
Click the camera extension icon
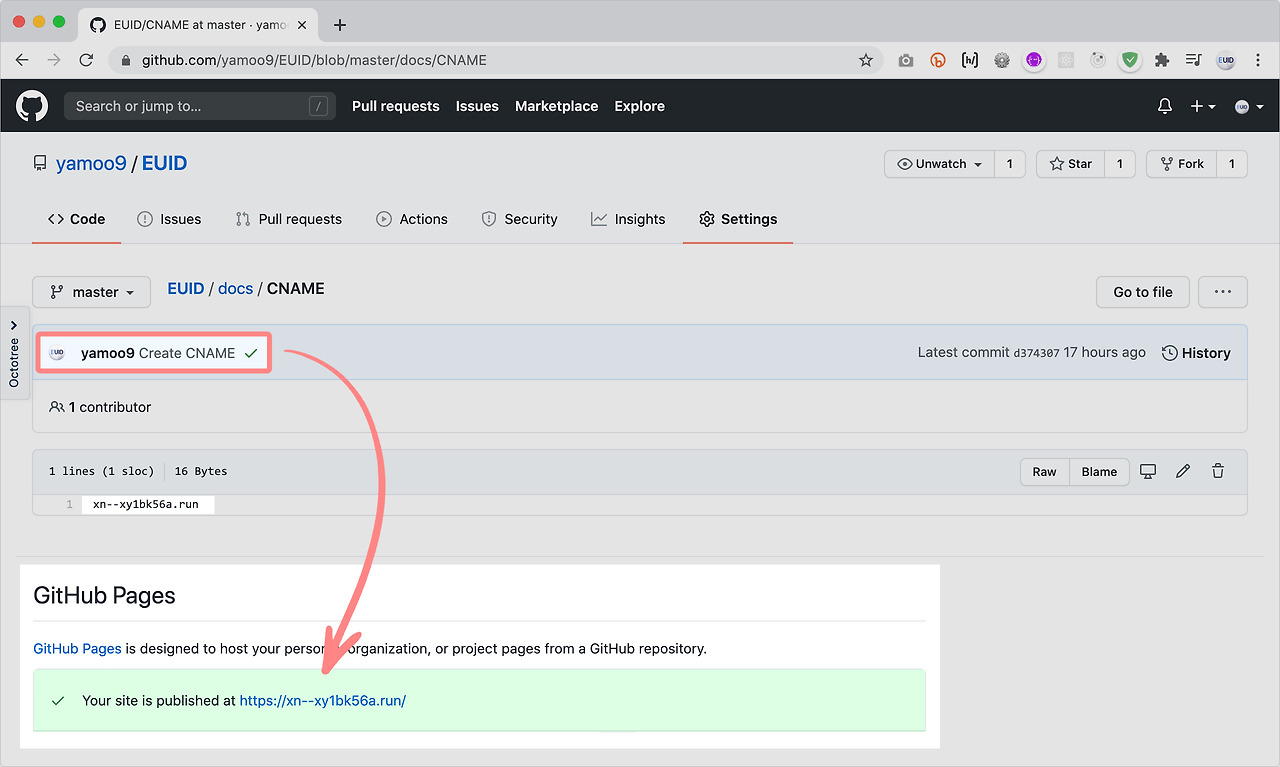click(x=906, y=60)
